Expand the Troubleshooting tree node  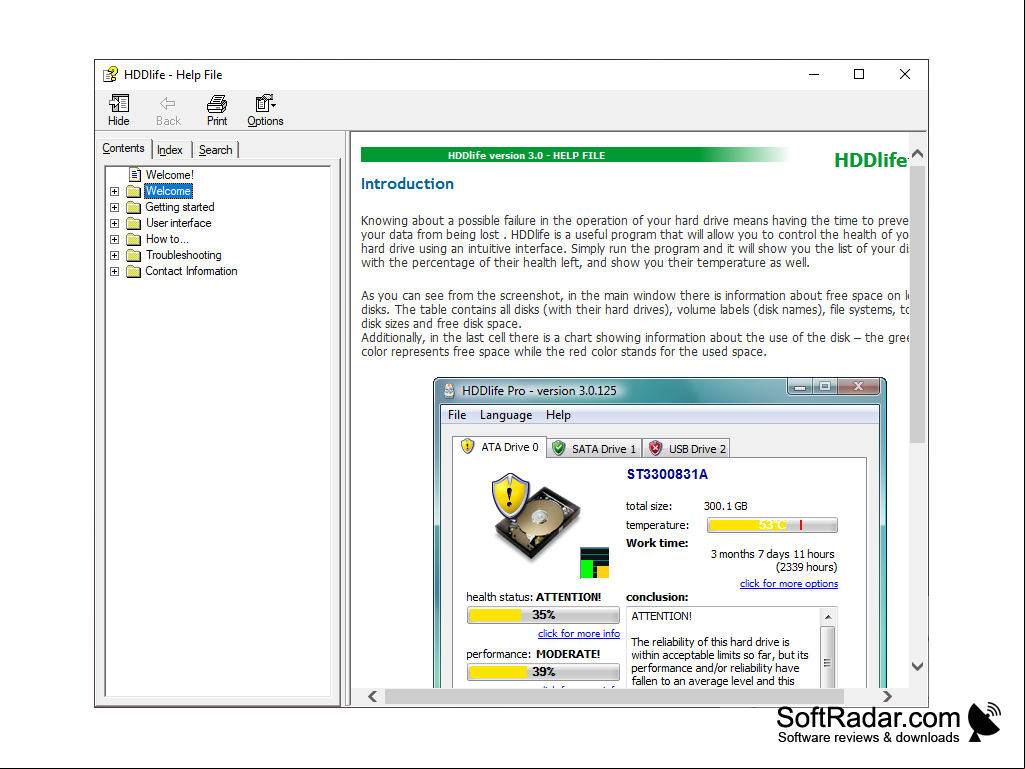pyautogui.click(x=114, y=256)
